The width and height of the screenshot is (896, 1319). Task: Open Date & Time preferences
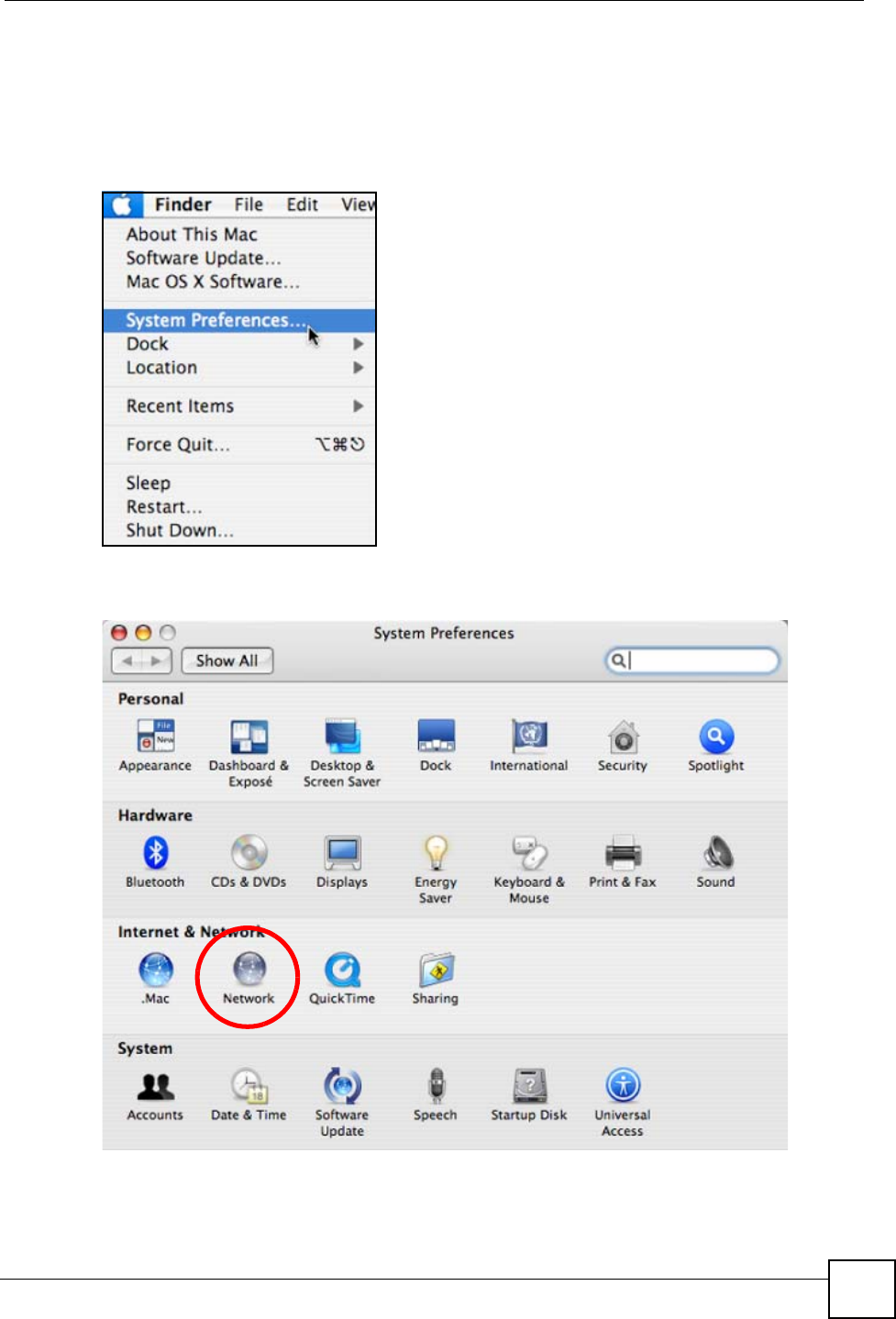tap(249, 1095)
